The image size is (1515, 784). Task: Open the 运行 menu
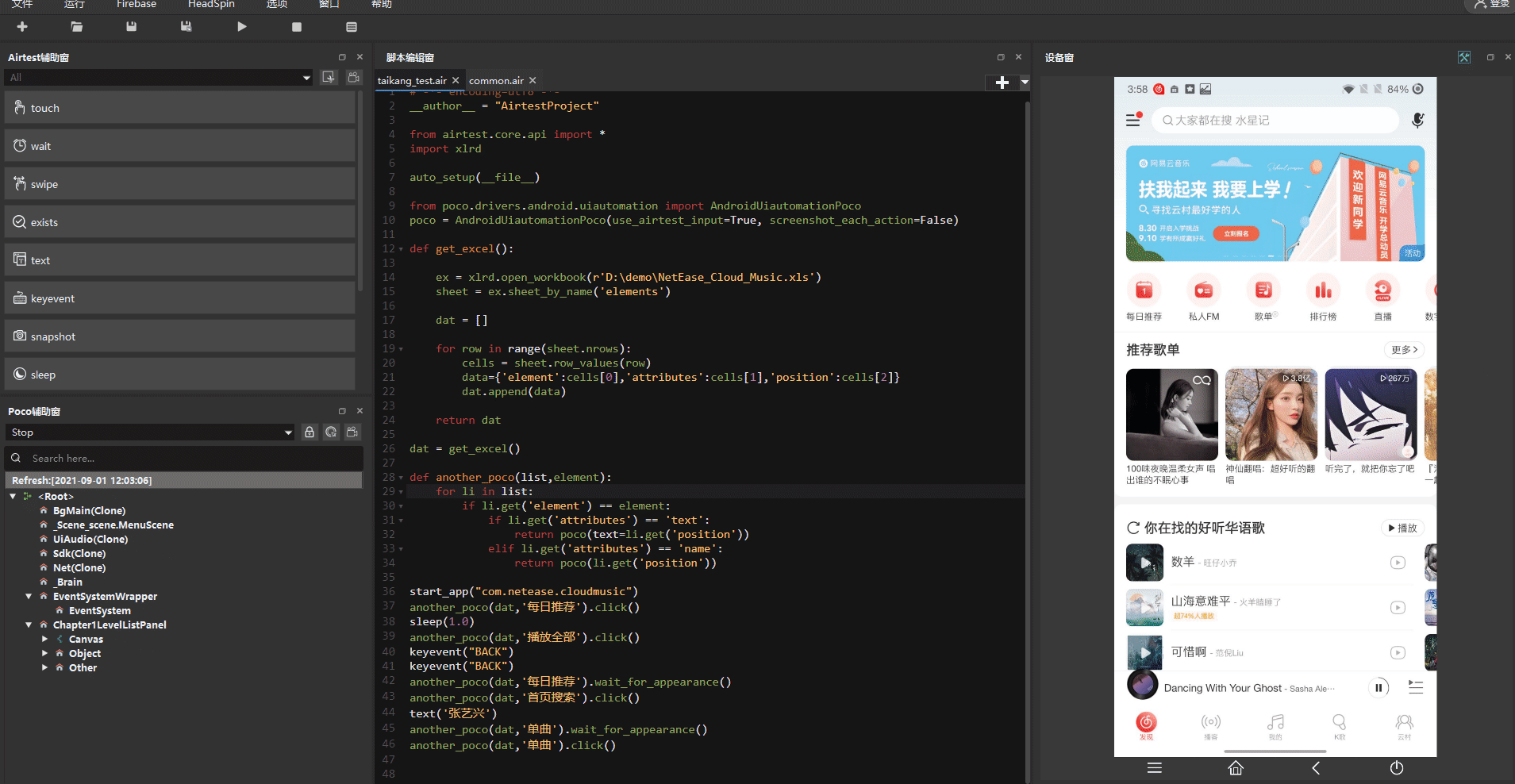75,4
